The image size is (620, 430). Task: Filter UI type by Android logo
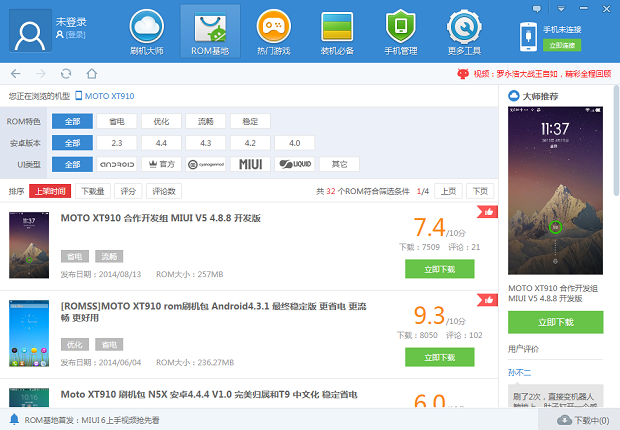[x=117, y=164]
